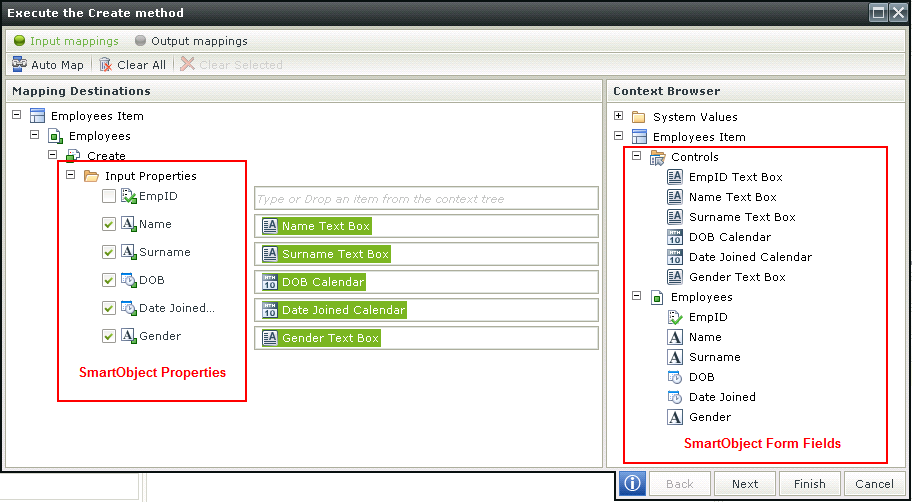The height and width of the screenshot is (502, 912).
Task: Click the Employees SmartObject icon in Mapping Destinations
Action: (55, 136)
